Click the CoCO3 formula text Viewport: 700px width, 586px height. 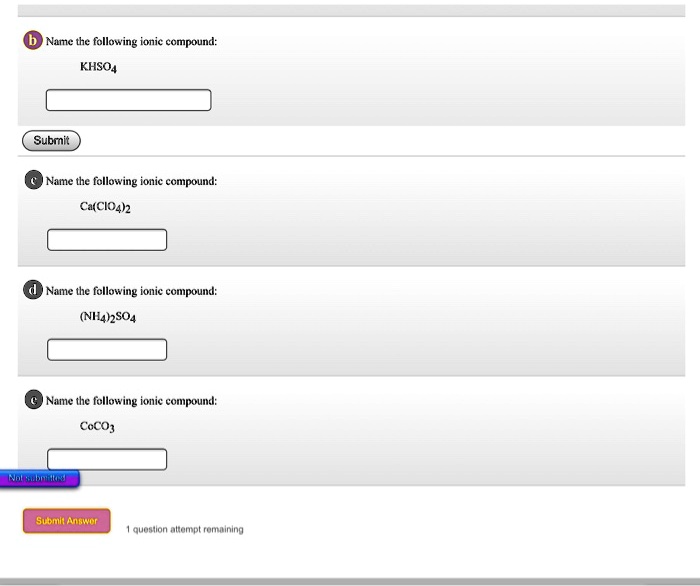98,426
